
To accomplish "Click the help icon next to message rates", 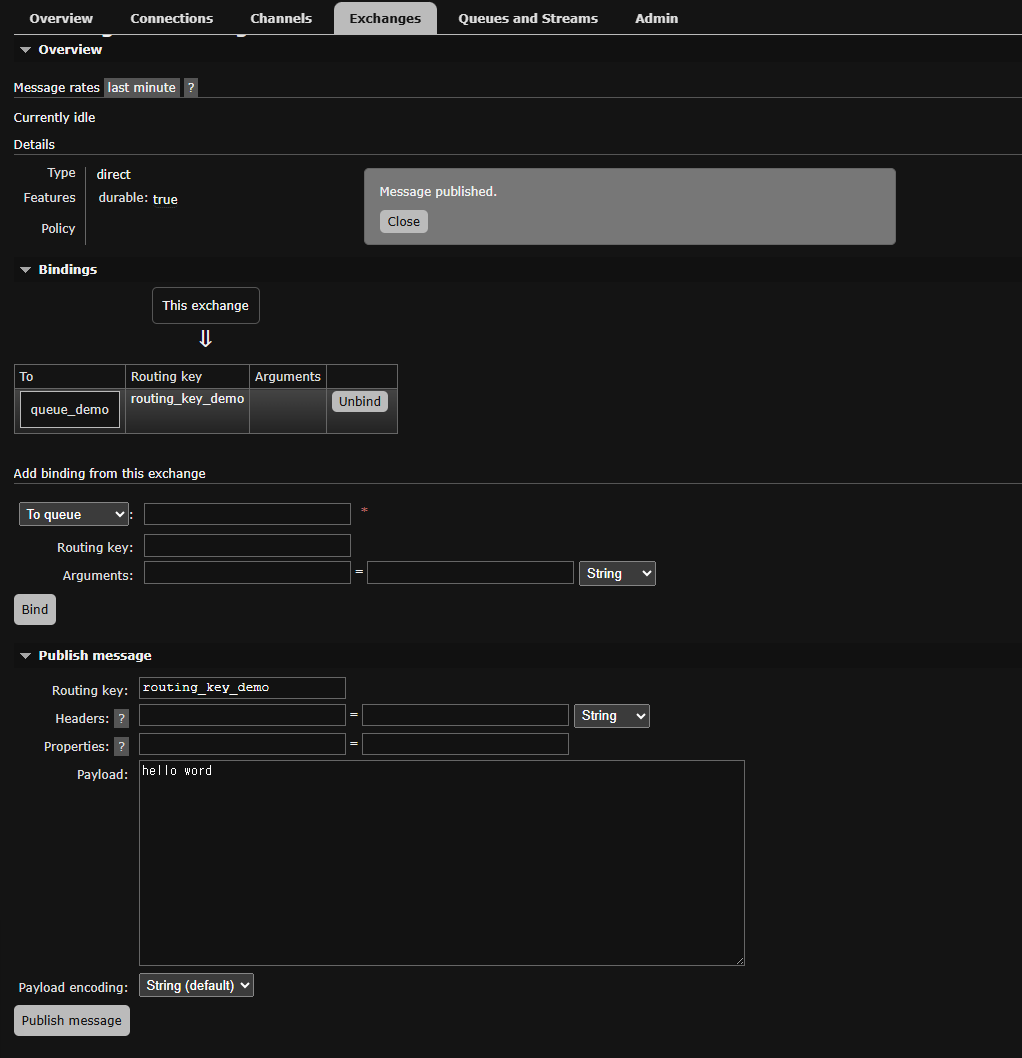I will 191,88.
